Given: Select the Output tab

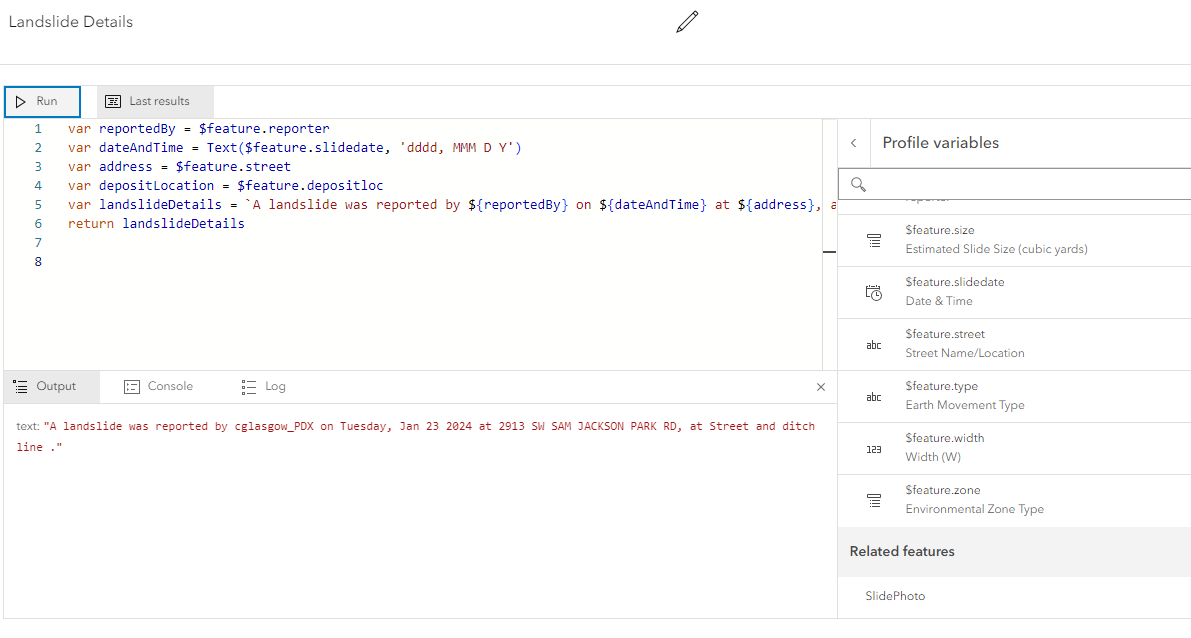Looking at the screenshot, I should coord(51,385).
